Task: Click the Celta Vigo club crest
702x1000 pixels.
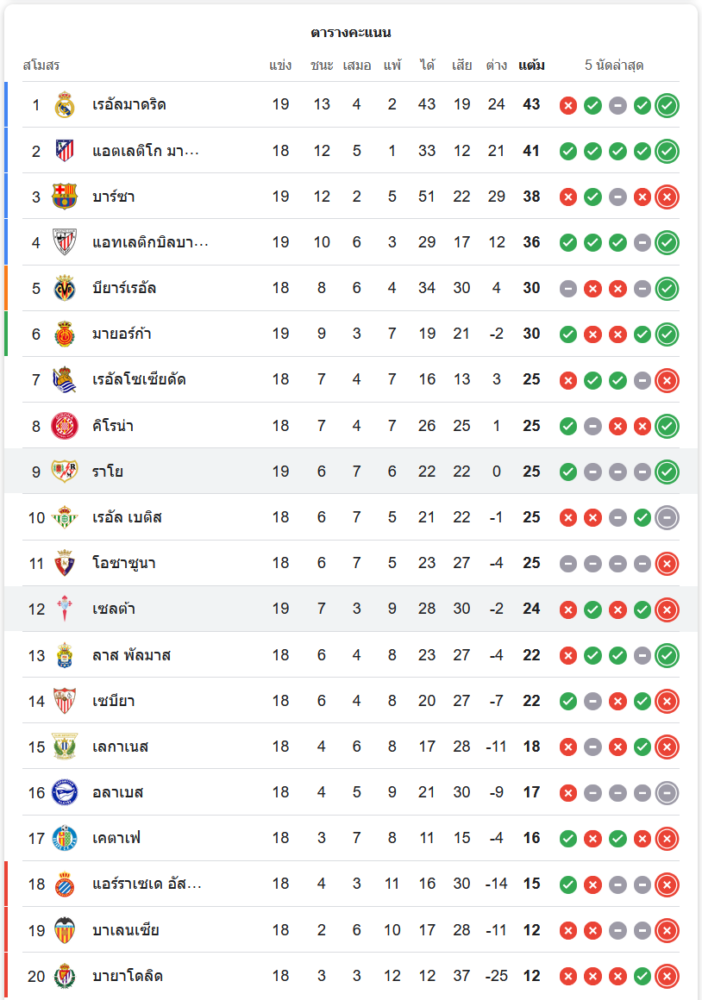Action: point(65,609)
